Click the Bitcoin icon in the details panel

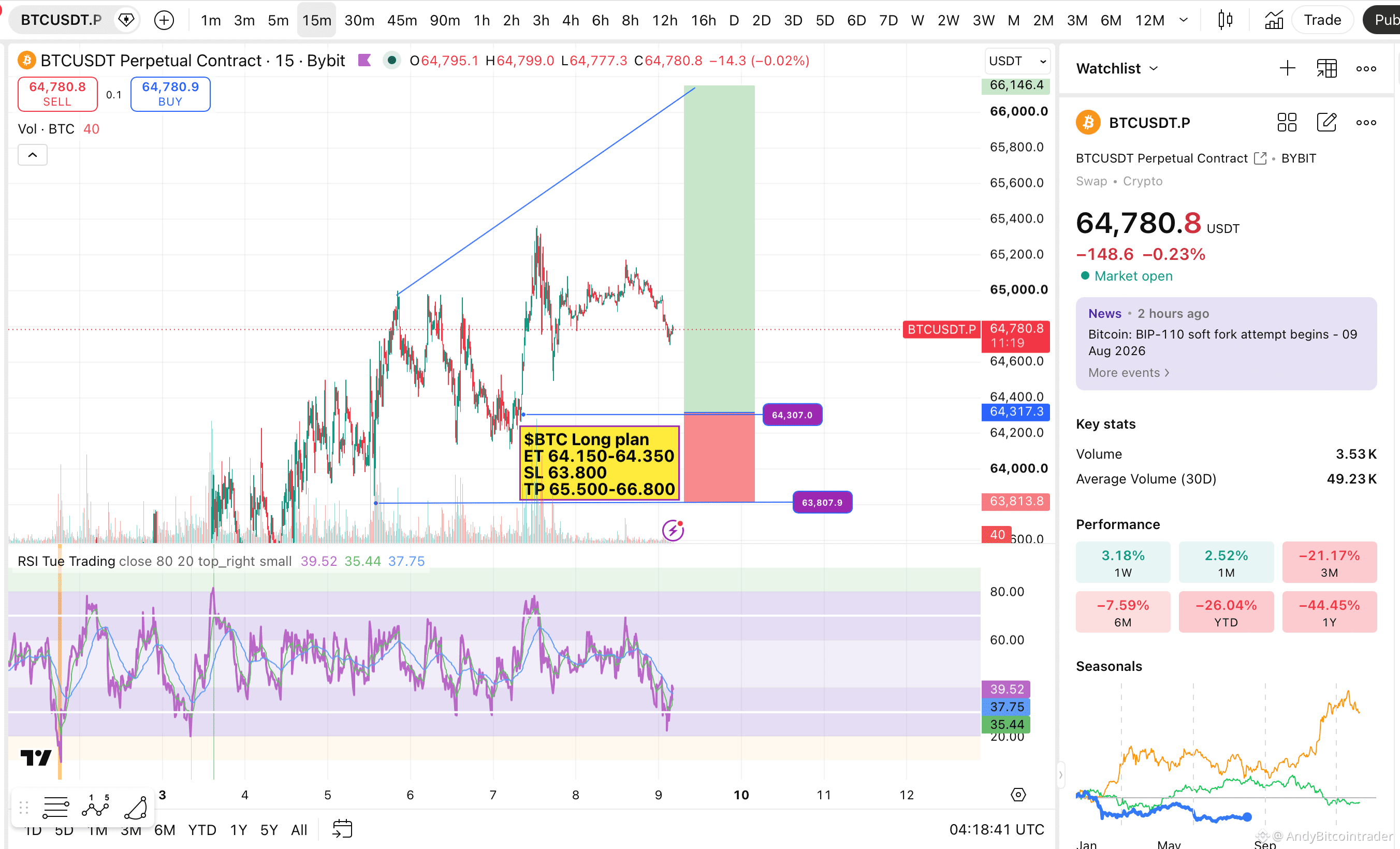click(1088, 122)
